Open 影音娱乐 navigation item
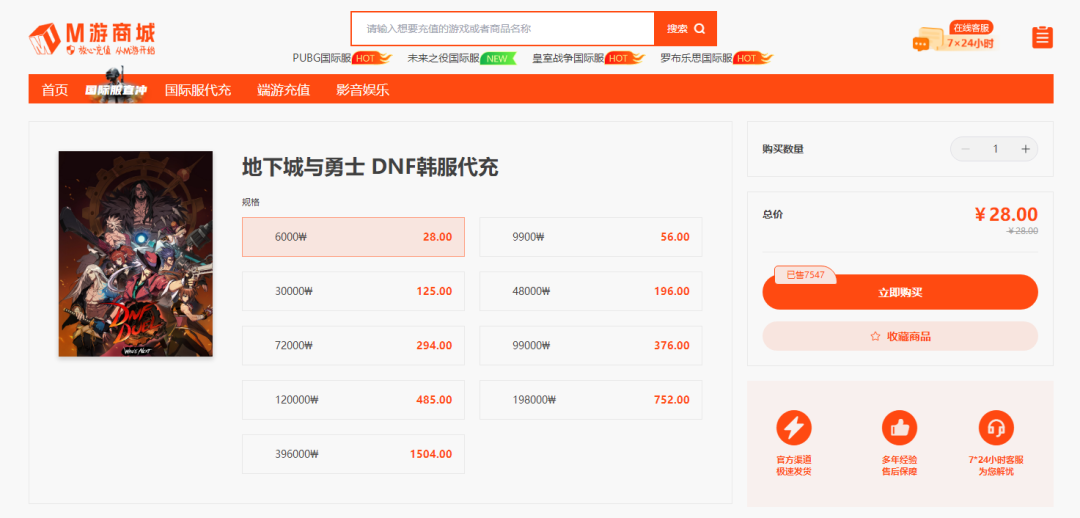 363,90
